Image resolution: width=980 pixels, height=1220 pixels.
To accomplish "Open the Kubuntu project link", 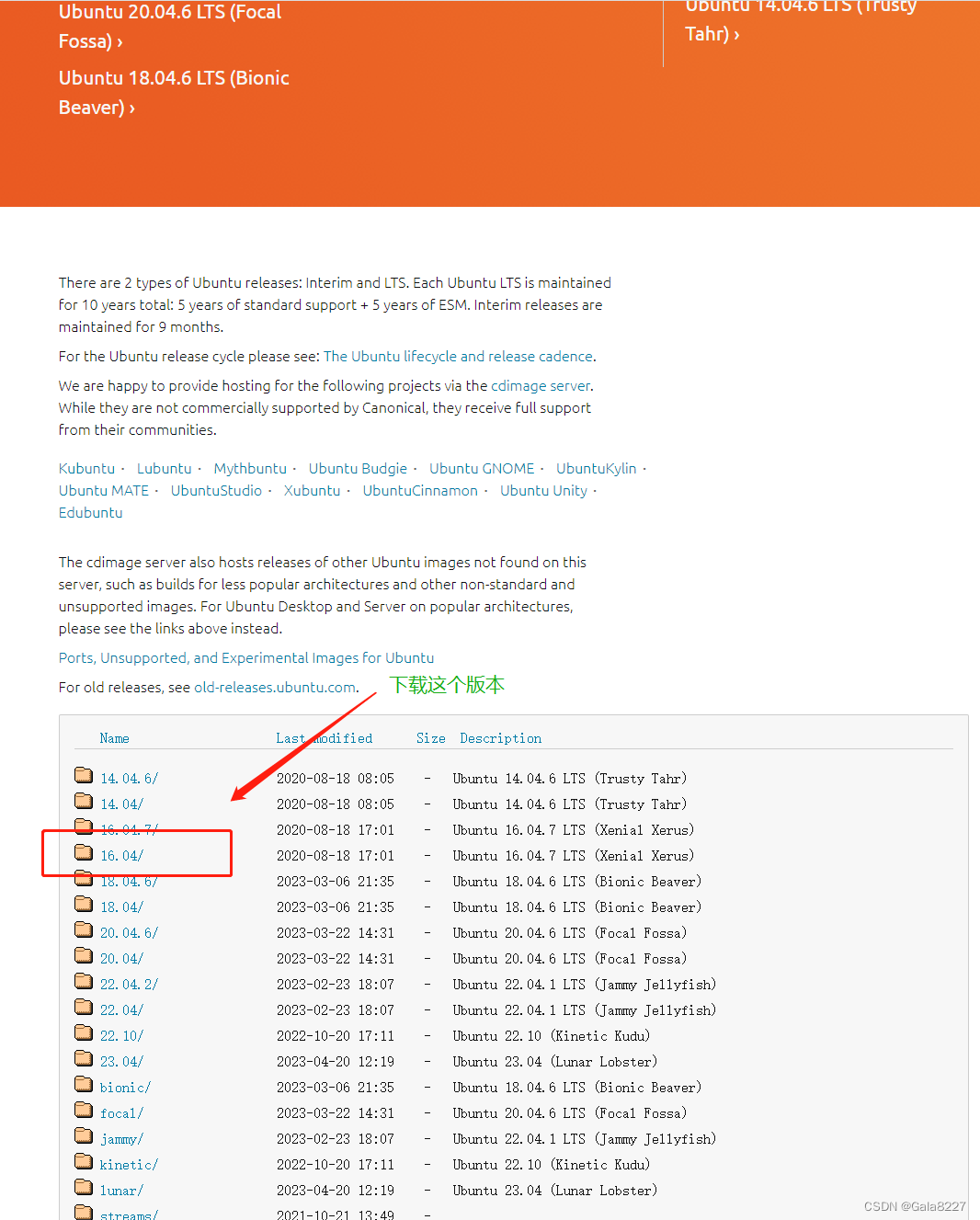I will (x=86, y=468).
